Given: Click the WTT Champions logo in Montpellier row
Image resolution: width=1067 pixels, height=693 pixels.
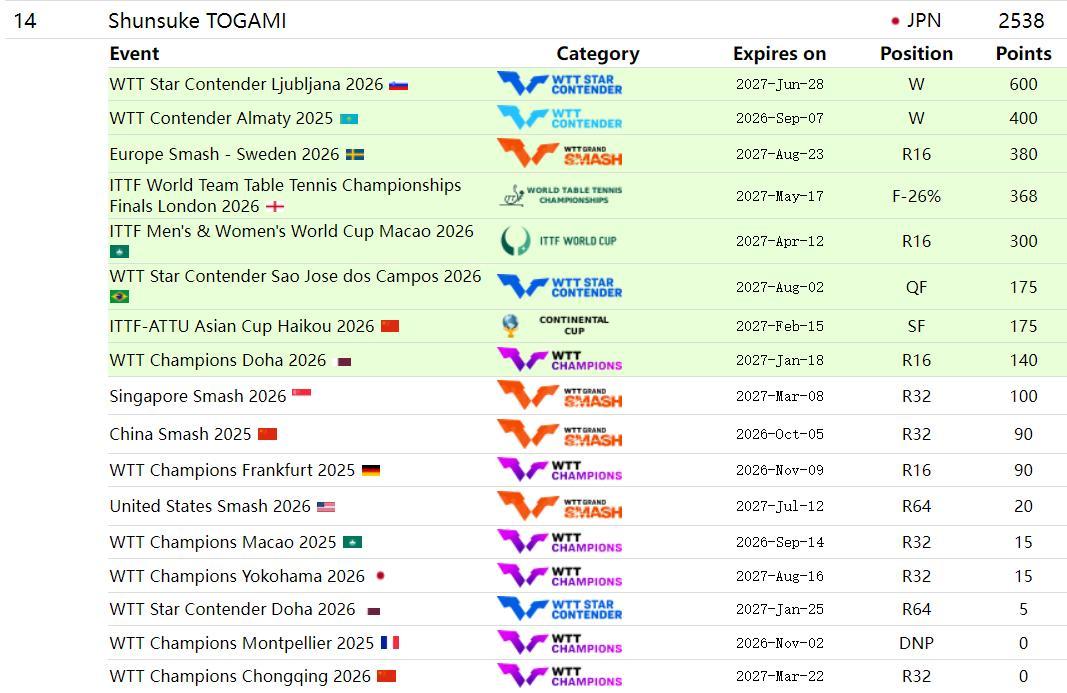Looking at the screenshot, I should [559, 643].
